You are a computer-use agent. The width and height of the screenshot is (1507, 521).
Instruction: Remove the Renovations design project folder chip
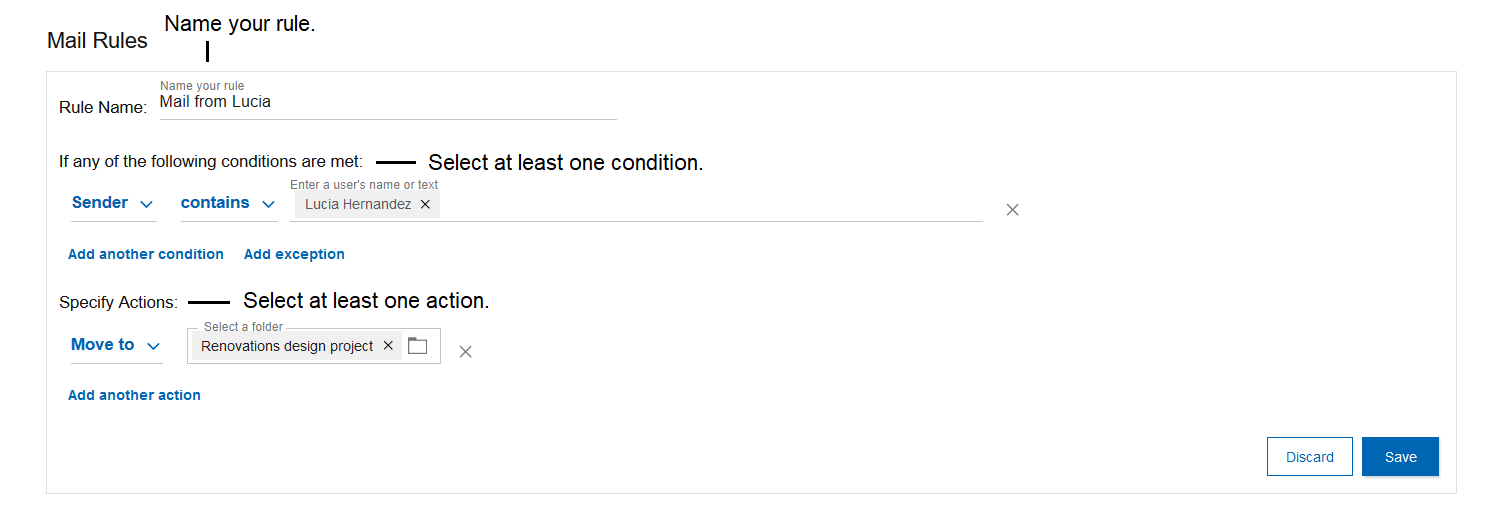coord(388,346)
